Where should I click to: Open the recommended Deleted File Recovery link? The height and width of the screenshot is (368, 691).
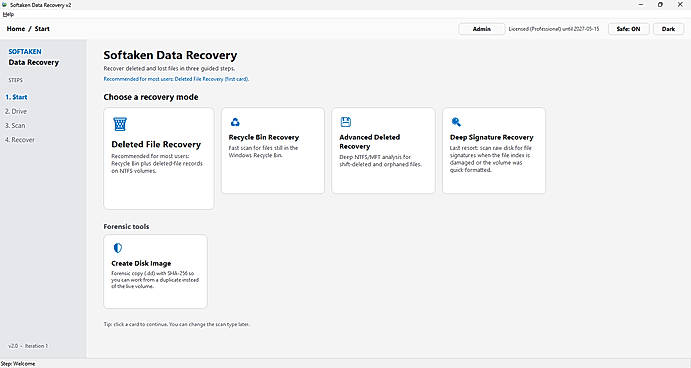176,79
